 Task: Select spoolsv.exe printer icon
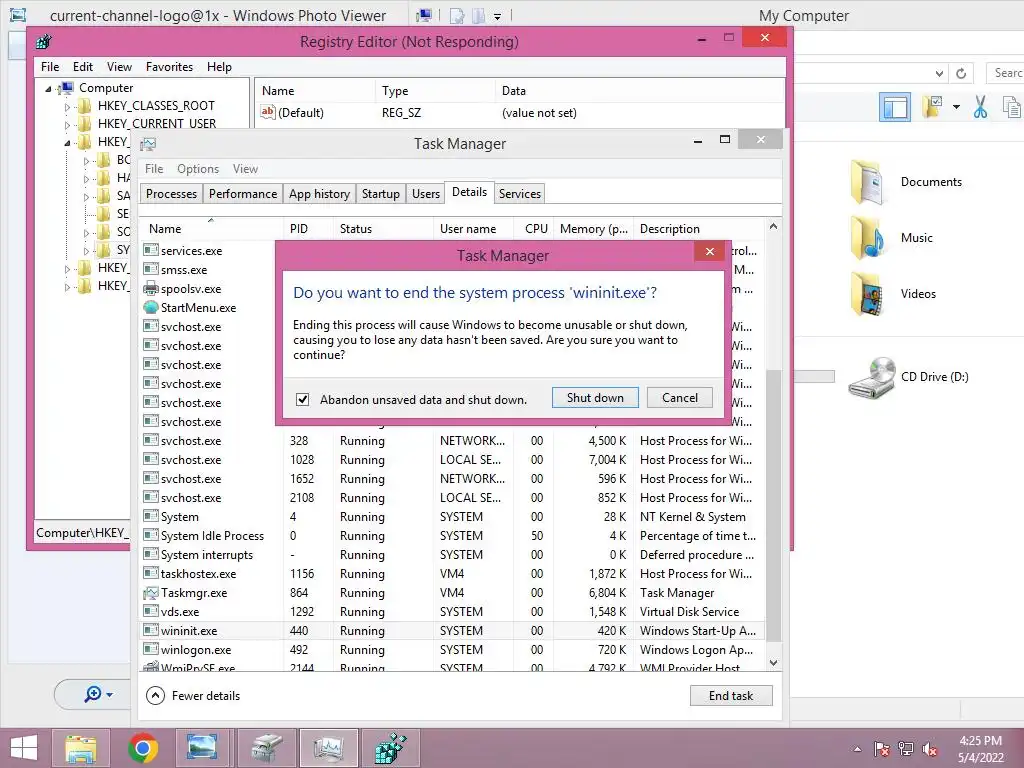[151, 288]
